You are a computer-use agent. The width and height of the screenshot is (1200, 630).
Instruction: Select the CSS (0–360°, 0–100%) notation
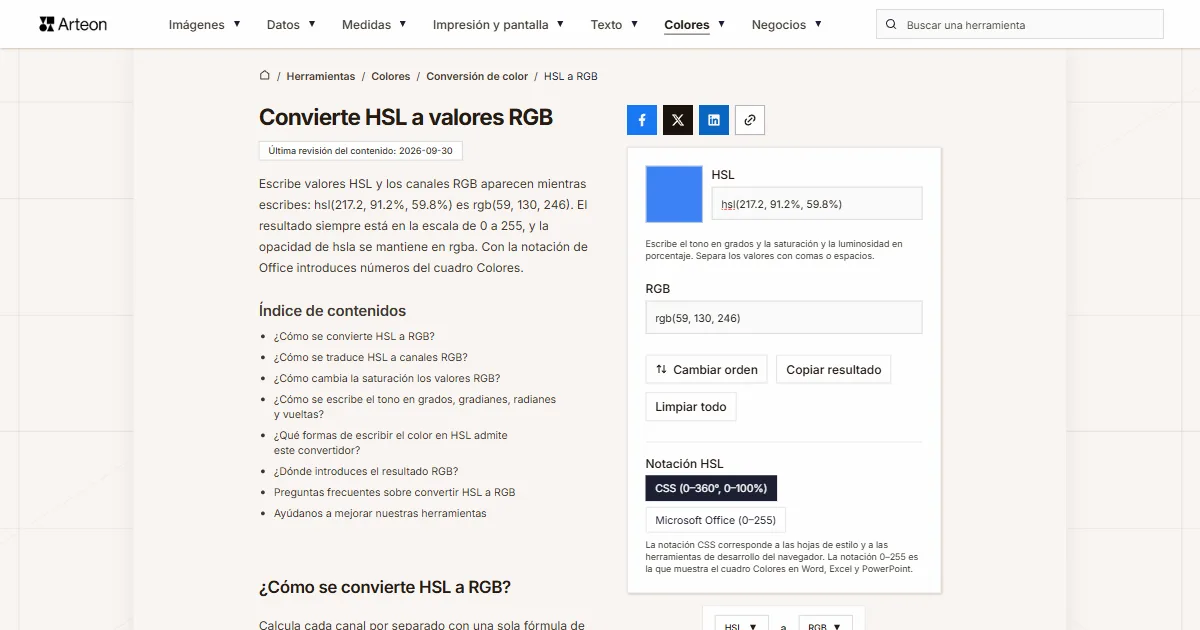[x=711, y=488]
